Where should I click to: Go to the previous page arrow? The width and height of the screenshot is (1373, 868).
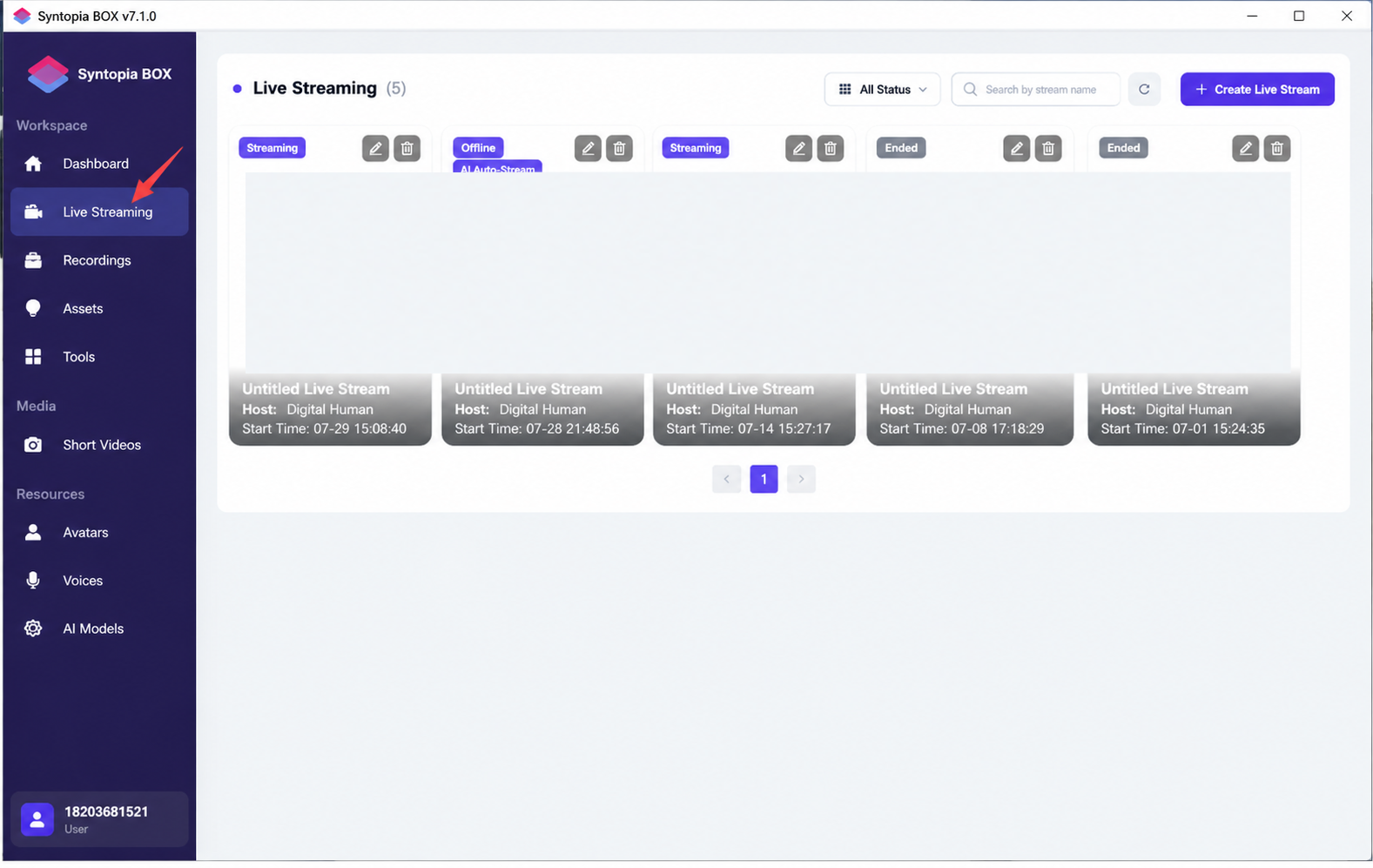pyautogui.click(x=726, y=479)
